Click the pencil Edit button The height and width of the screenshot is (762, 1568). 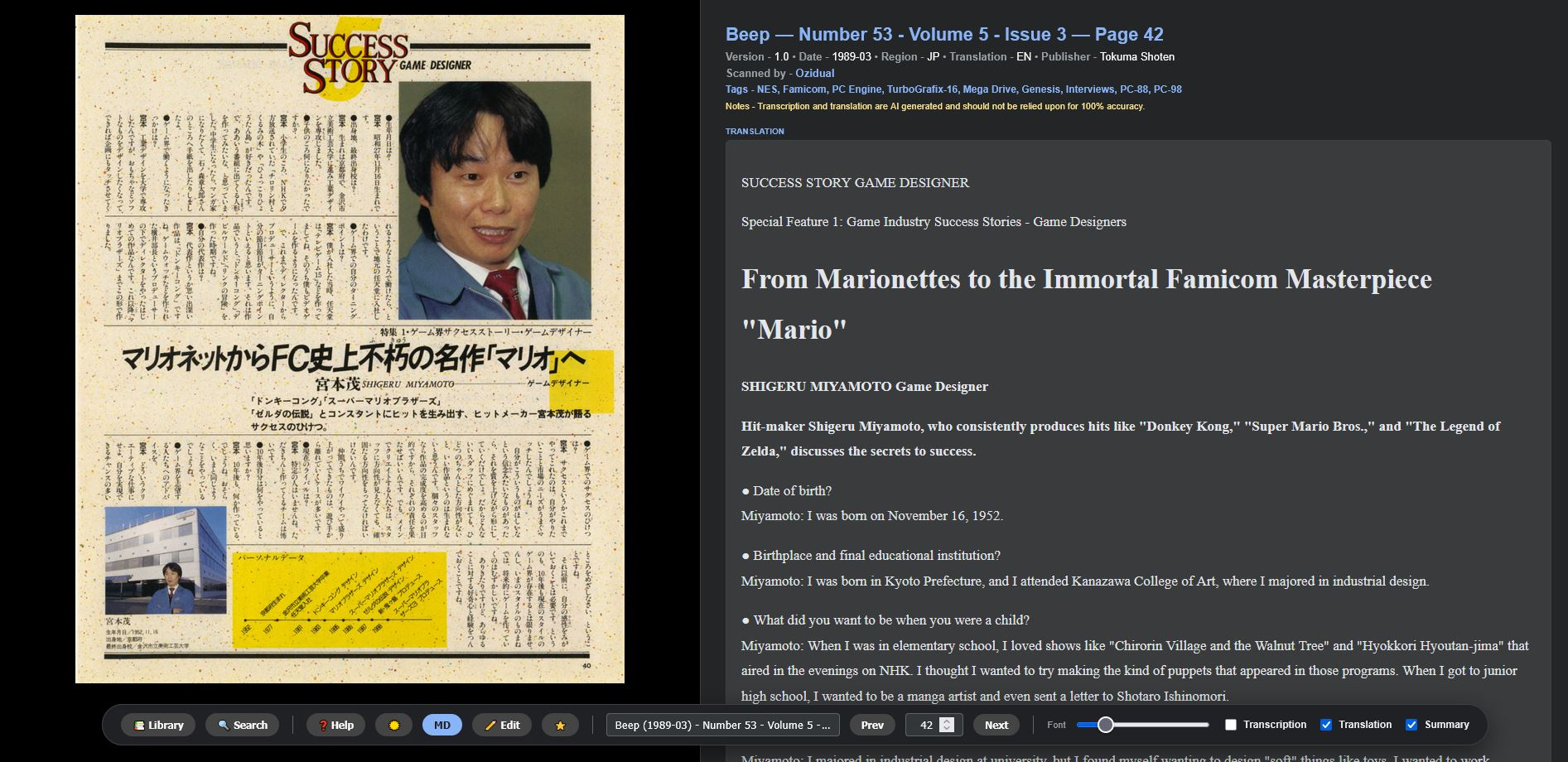(502, 725)
